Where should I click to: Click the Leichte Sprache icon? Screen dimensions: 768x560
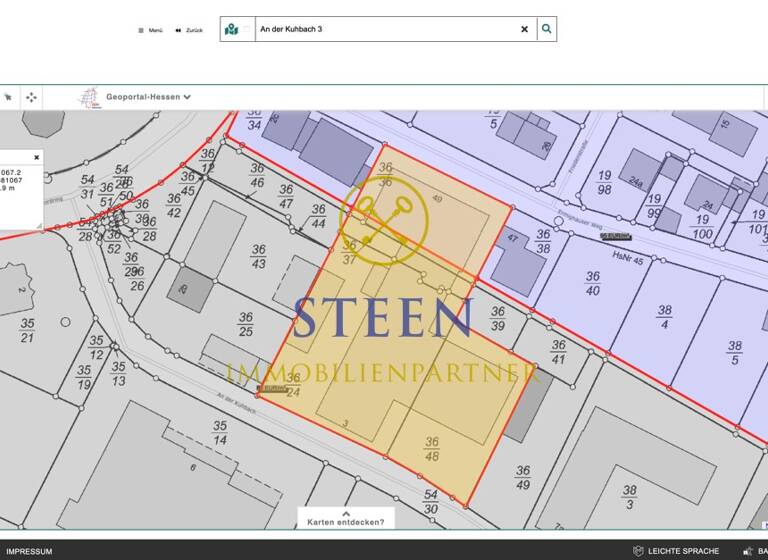tap(638, 551)
